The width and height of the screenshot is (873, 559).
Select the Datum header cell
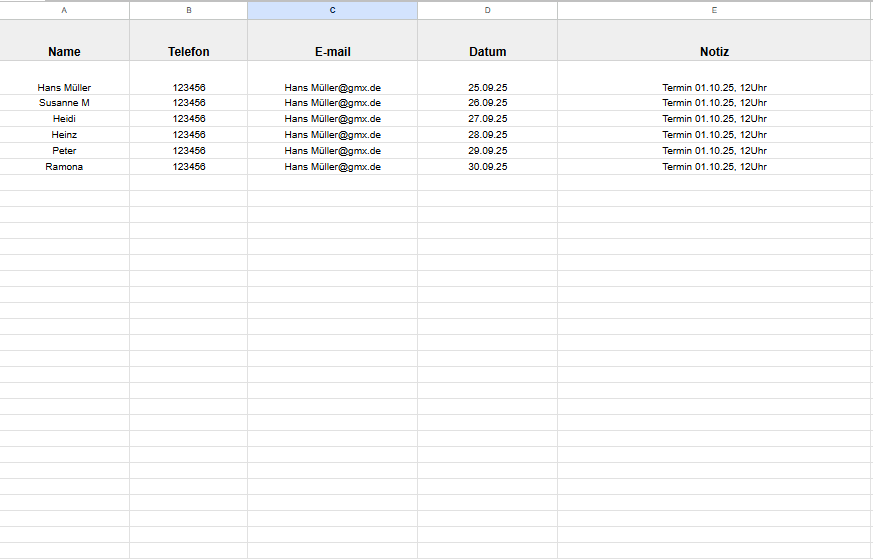coord(487,51)
